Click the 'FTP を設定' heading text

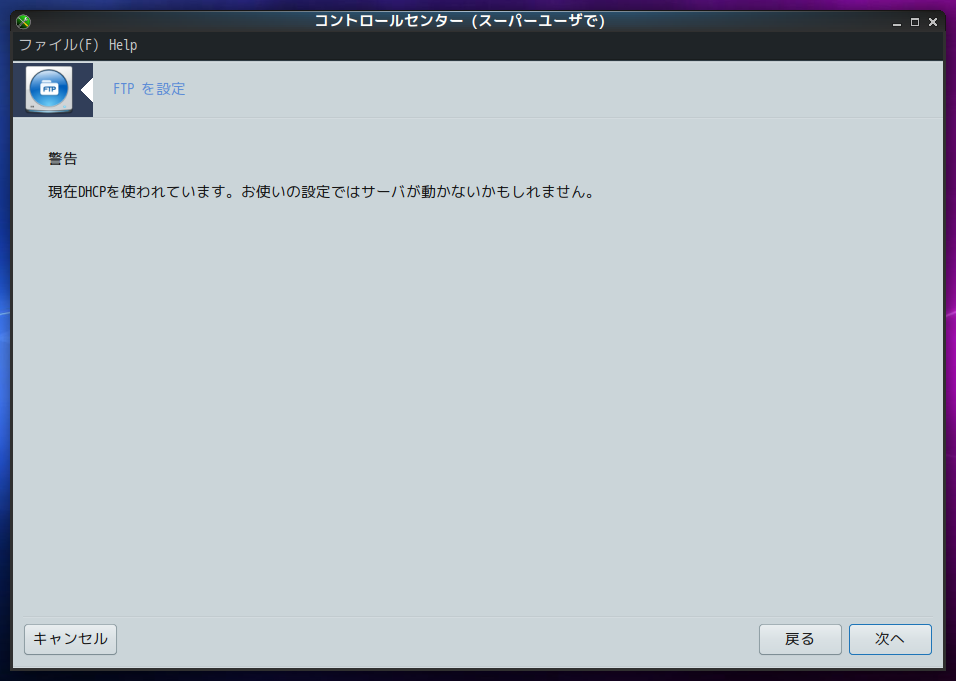click(x=149, y=89)
